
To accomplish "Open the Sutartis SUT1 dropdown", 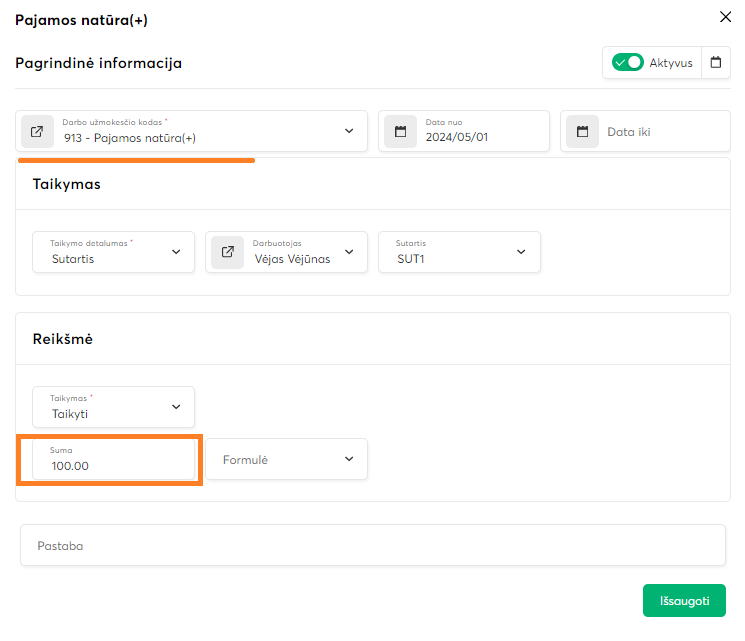I will click(x=521, y=252).
